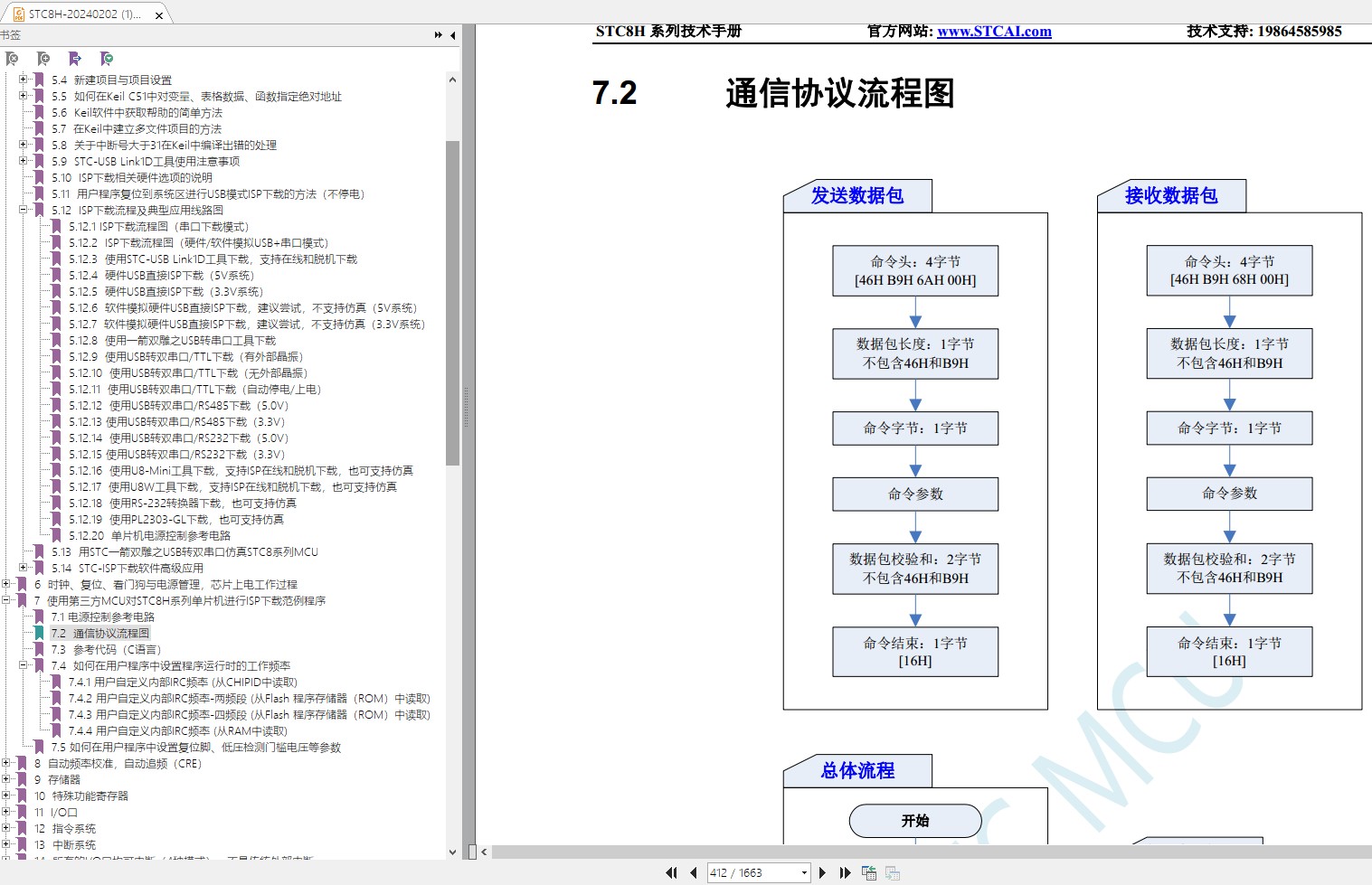This screenshot has width=1372, height=885.
Task: Open bookmark 5.10 ISP下载相关硬件选项
Action: pyautogui.click(x=132, y=178)
